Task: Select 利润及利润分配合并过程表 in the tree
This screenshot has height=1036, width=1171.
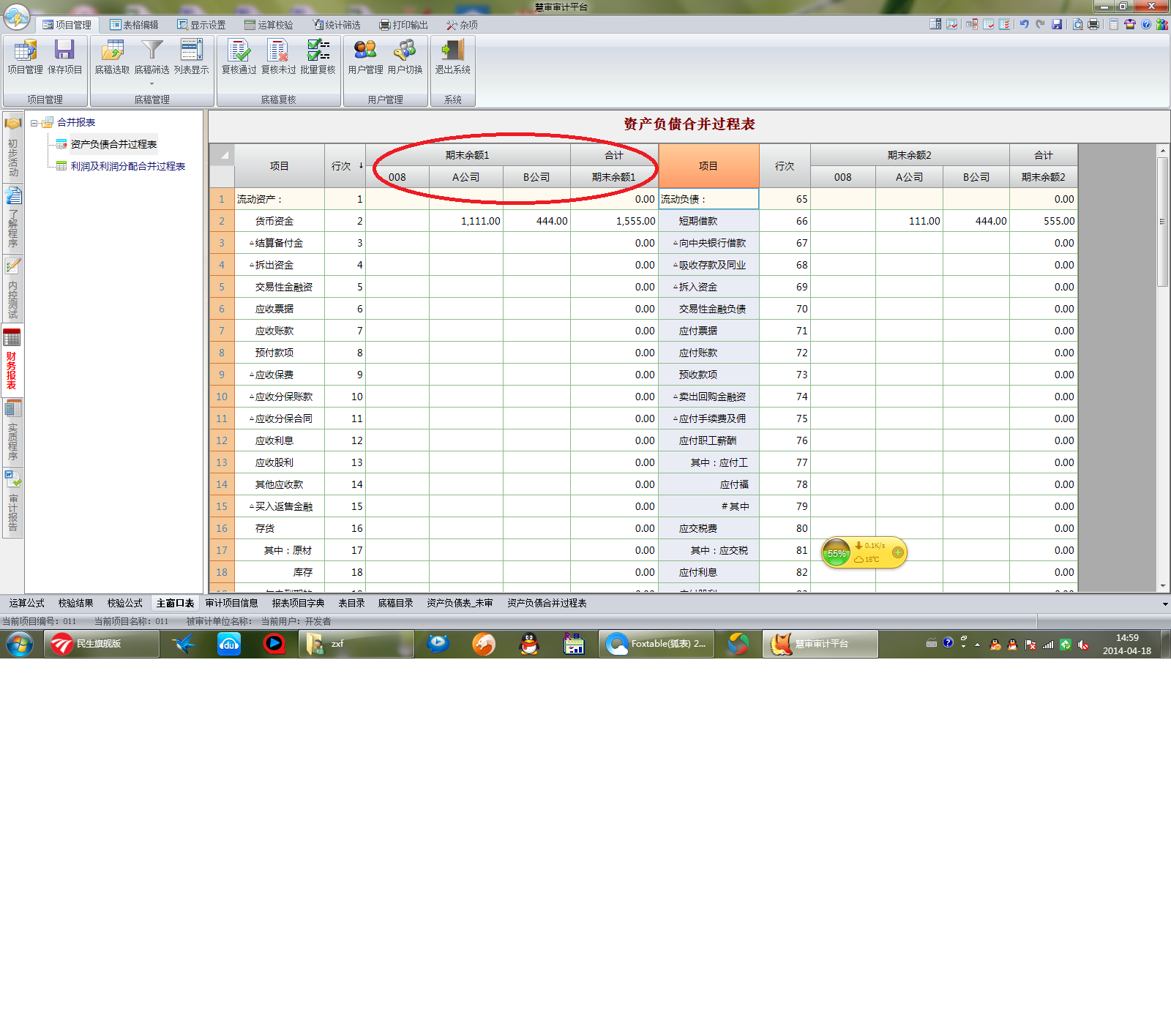Action: point(127,166)
